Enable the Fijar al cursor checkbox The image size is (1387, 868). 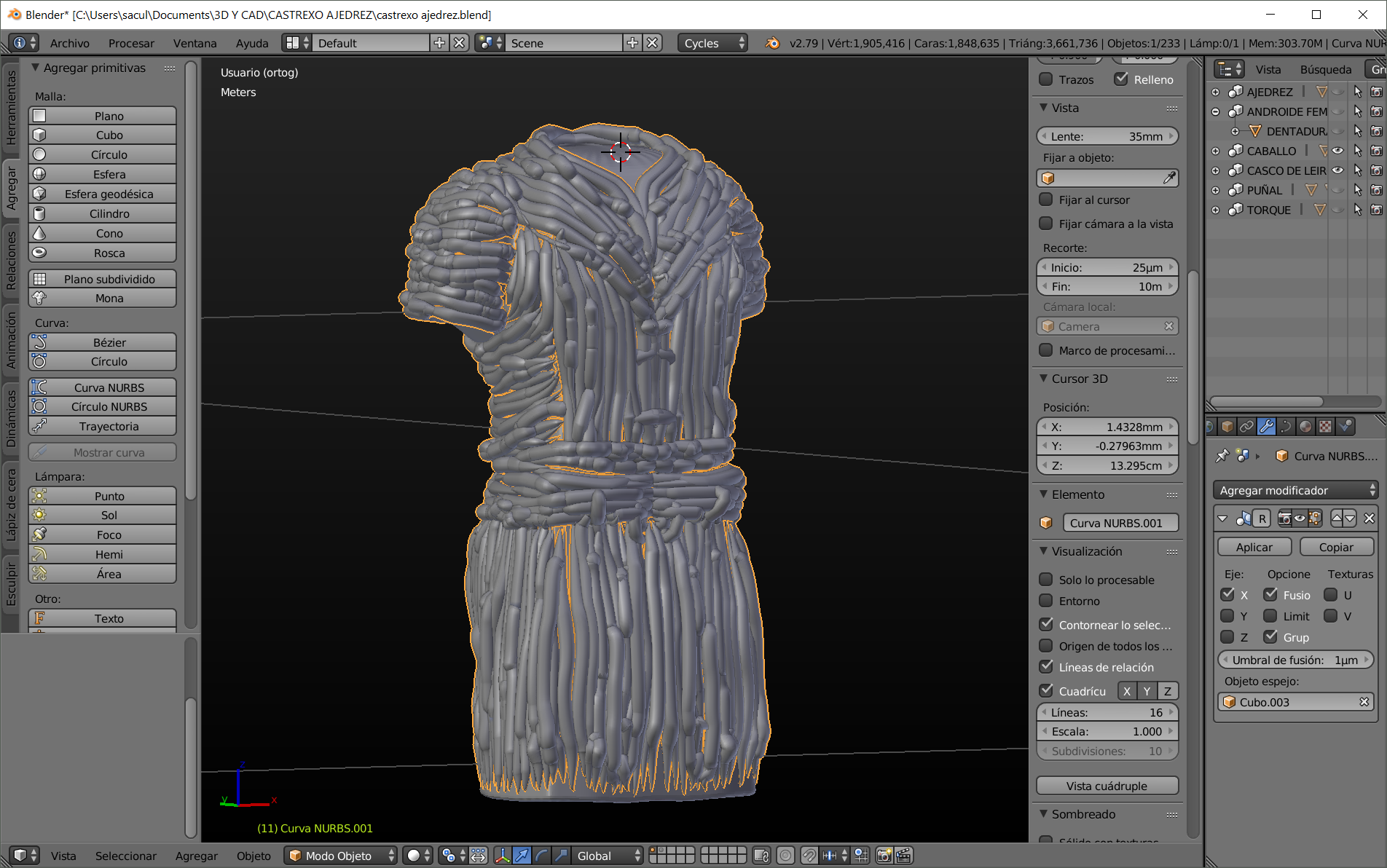pos(1046,200)
